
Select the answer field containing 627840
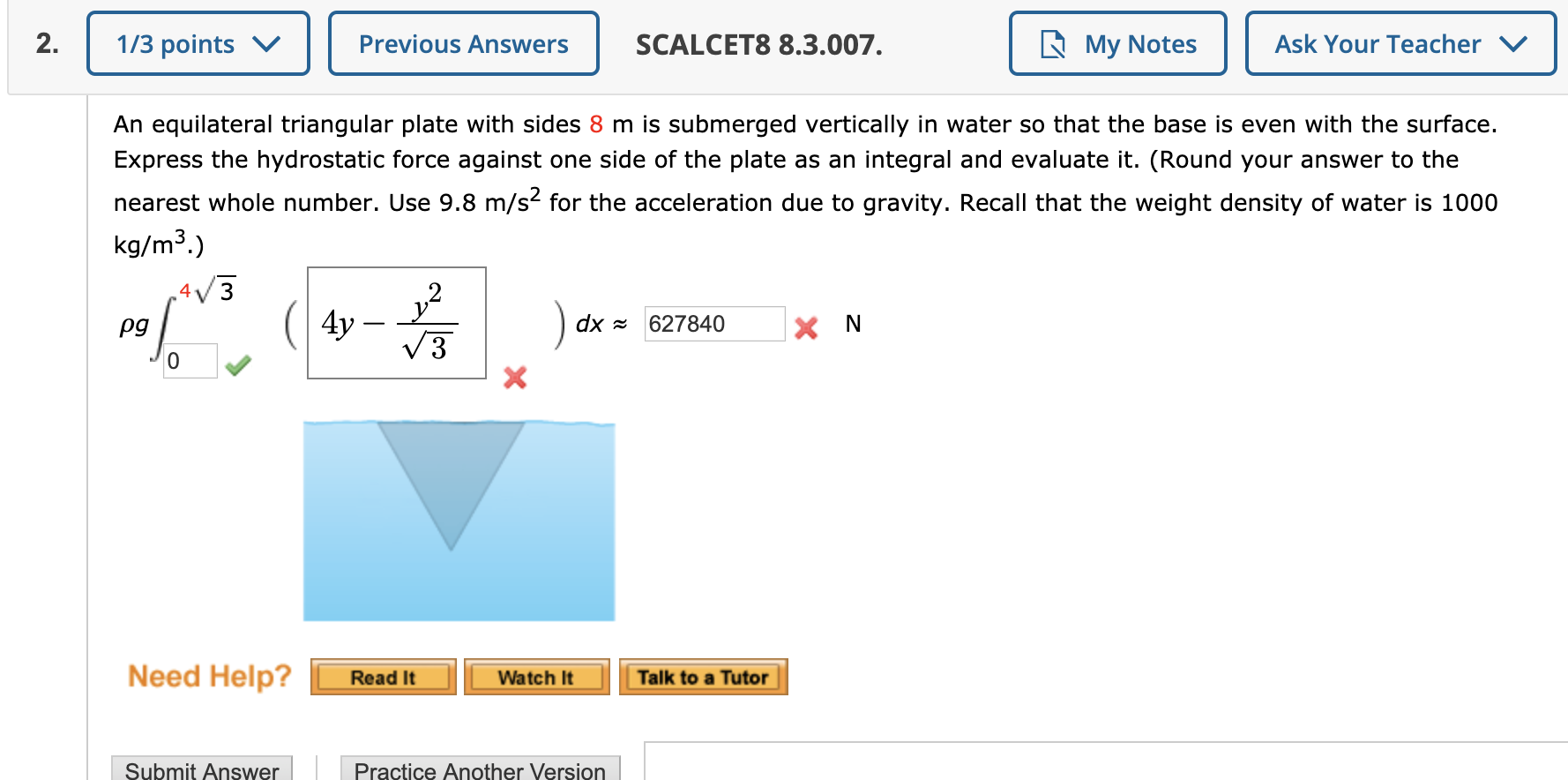tap(714, 324)
